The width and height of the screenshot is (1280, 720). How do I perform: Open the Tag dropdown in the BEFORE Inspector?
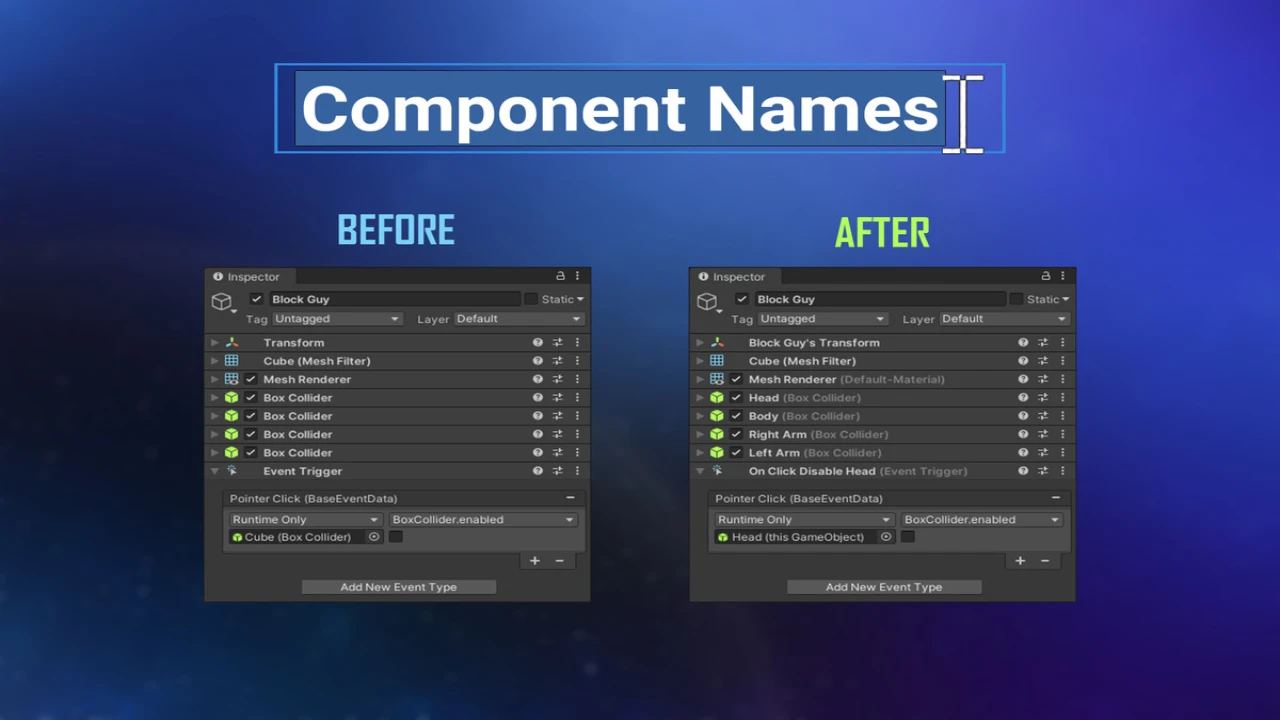(x=336, y=319)
